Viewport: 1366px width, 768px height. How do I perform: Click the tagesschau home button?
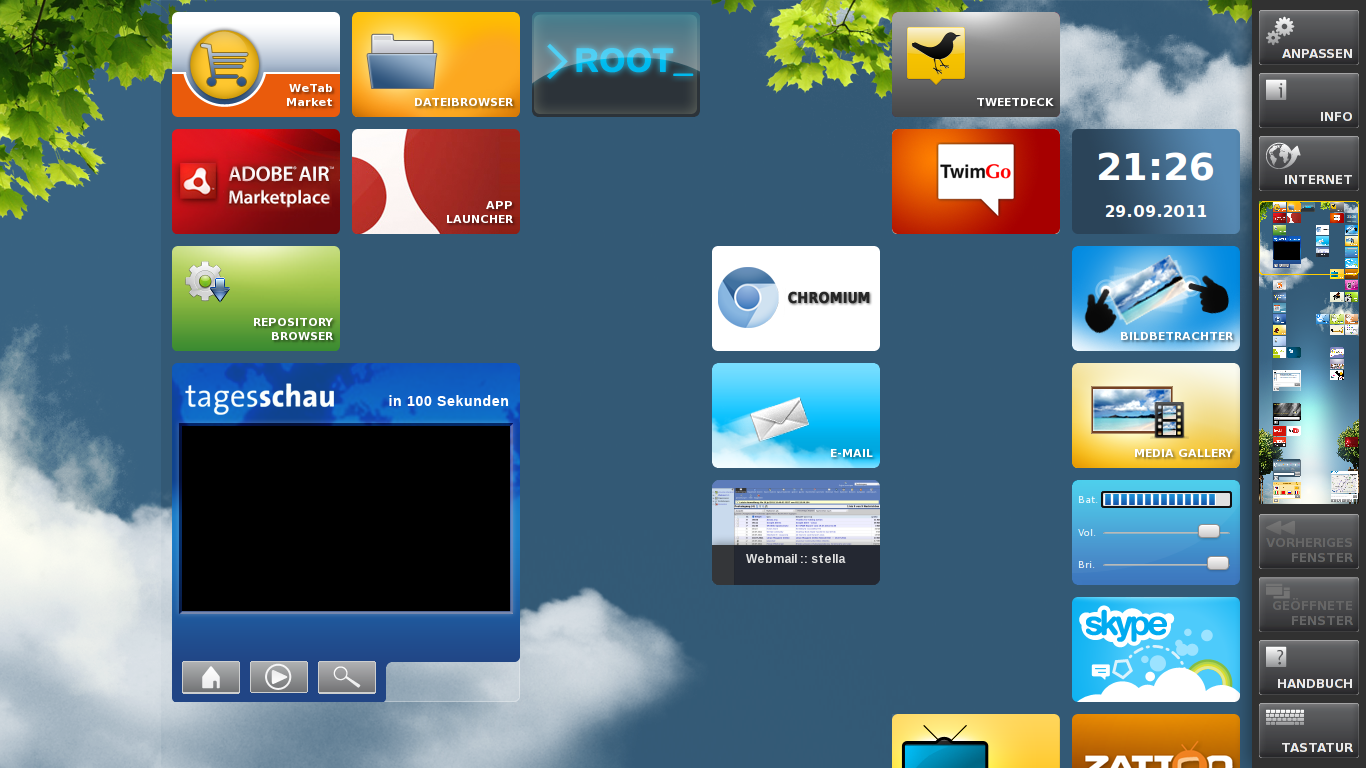(211, 677)
